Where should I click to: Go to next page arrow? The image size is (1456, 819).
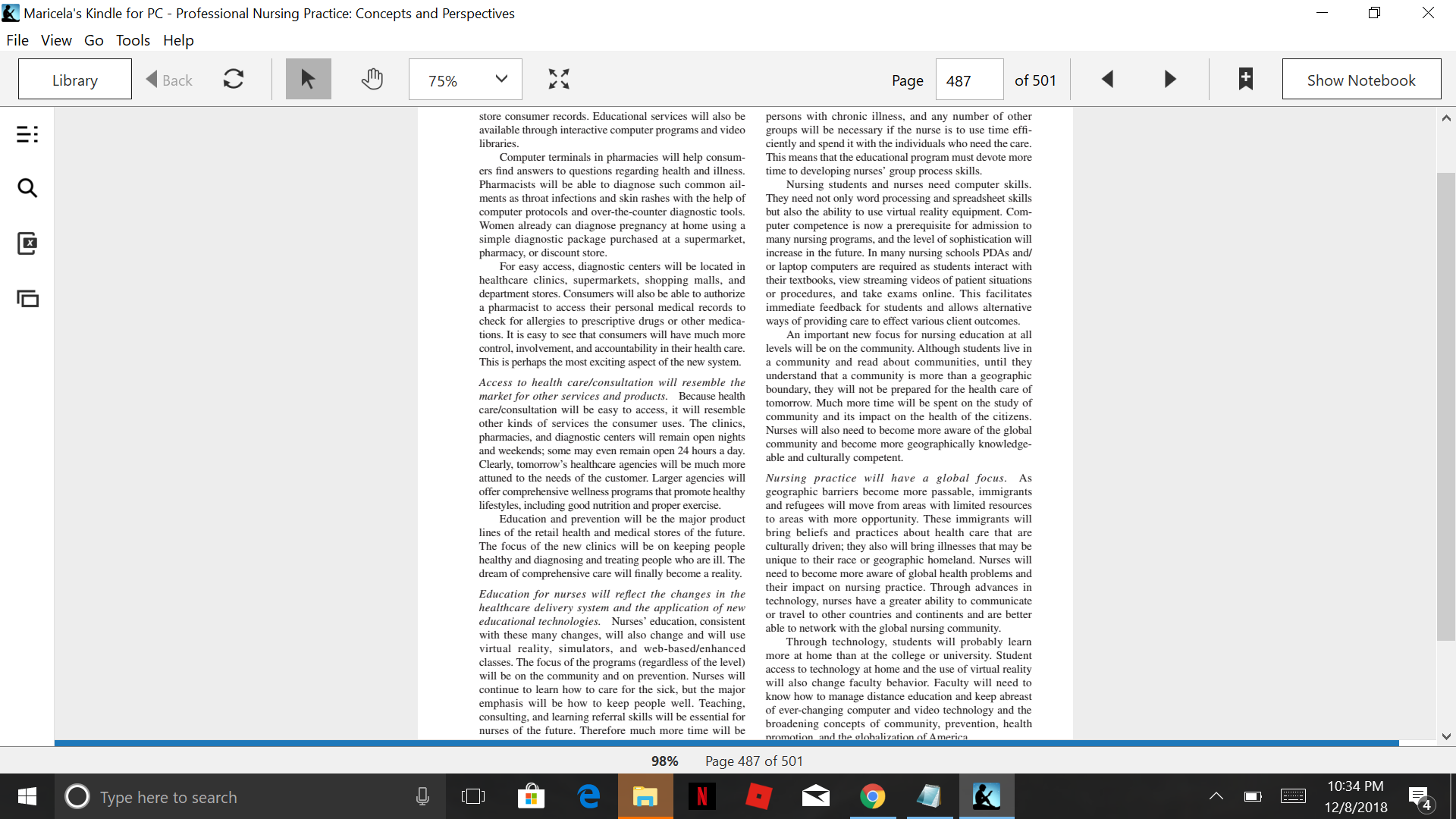click(x=1170, y=79)
